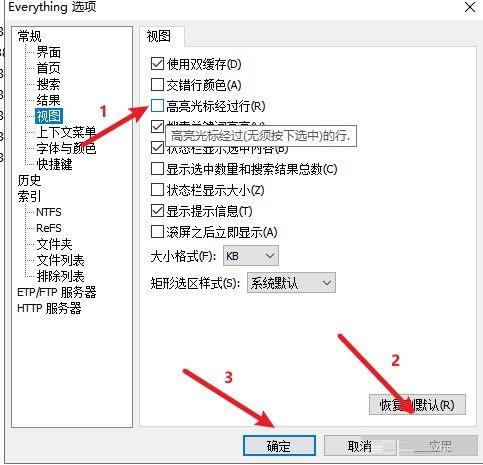Confirm with the 确定 button

(279, 446)
